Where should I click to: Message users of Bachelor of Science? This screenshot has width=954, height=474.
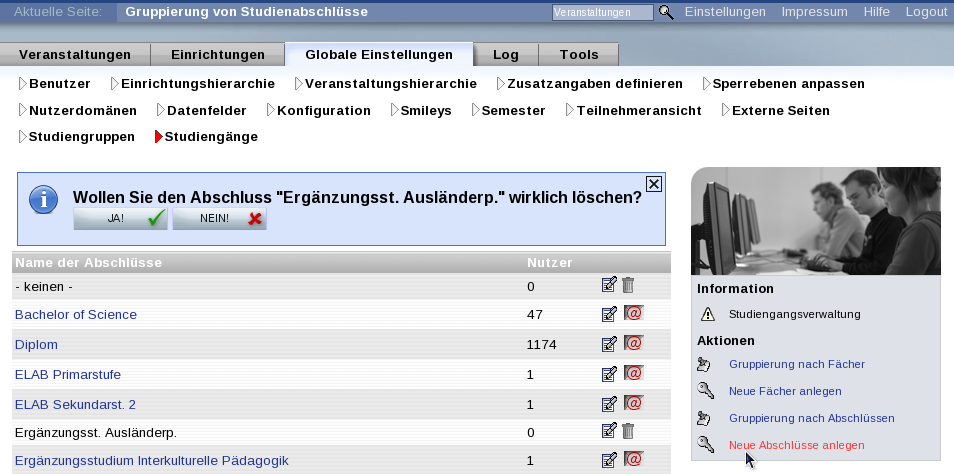633,313
